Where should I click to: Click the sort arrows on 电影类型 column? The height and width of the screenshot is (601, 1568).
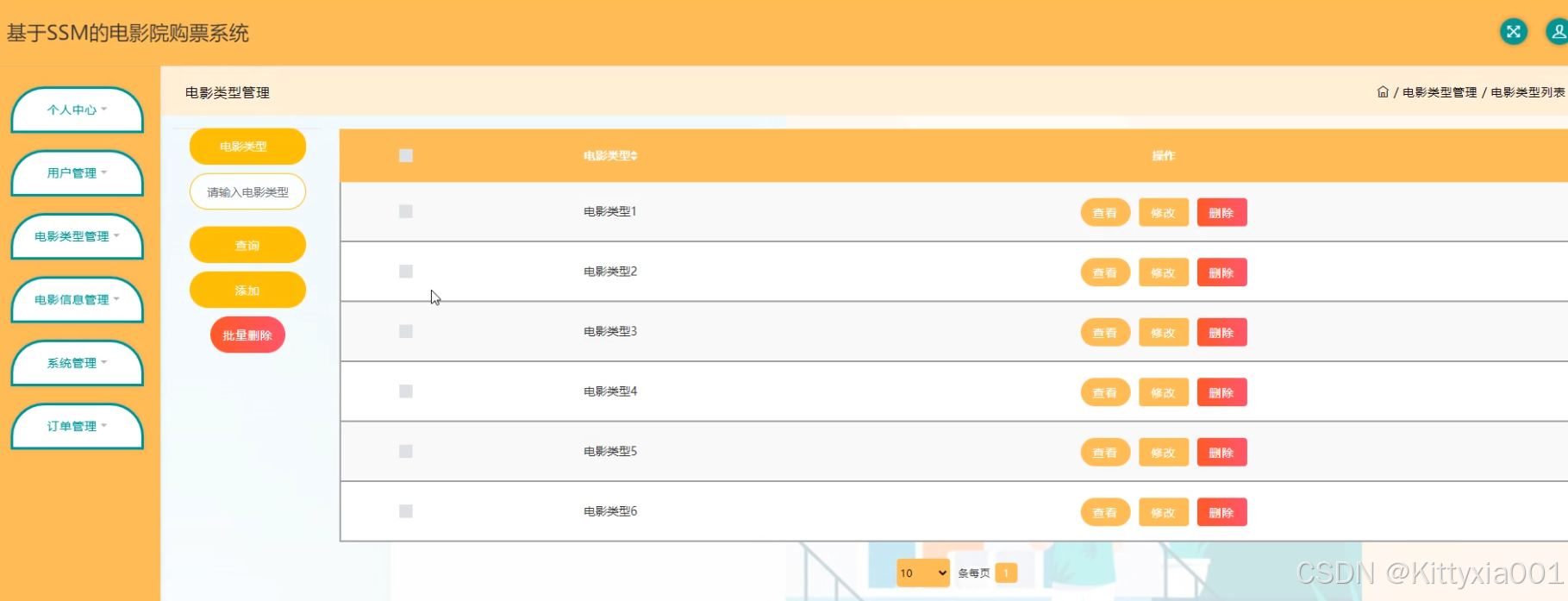pyautogui.click(x=634, y=156)
